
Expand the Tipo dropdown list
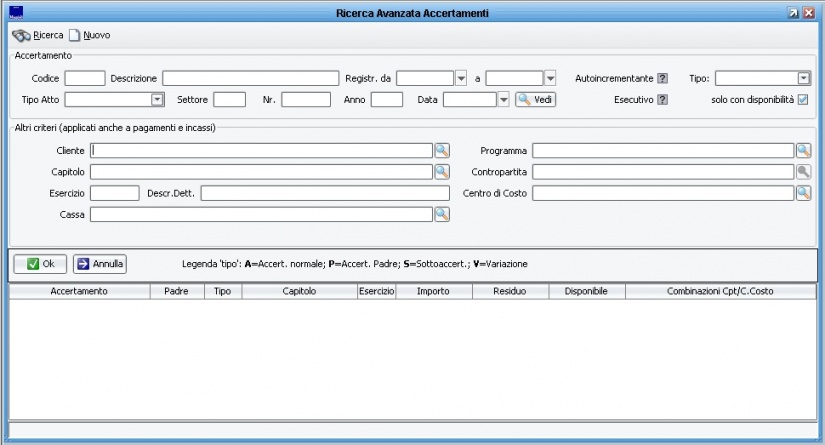803,78
